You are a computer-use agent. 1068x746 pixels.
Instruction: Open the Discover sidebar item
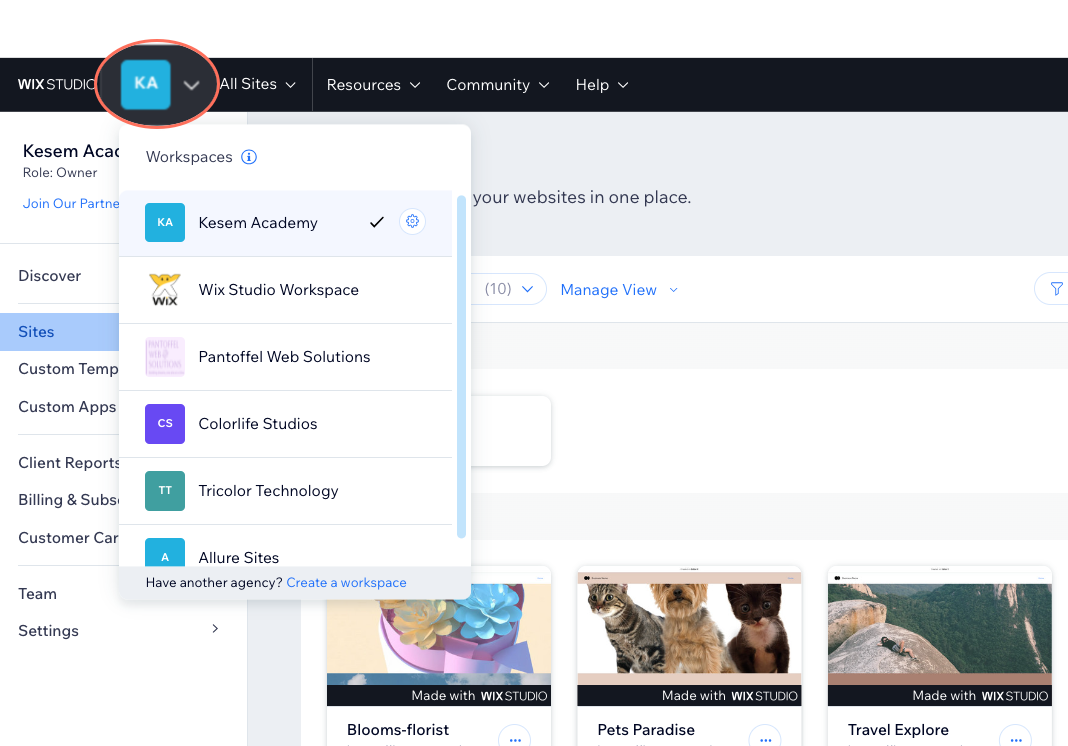pyautogui.click(x=50, y=276)
